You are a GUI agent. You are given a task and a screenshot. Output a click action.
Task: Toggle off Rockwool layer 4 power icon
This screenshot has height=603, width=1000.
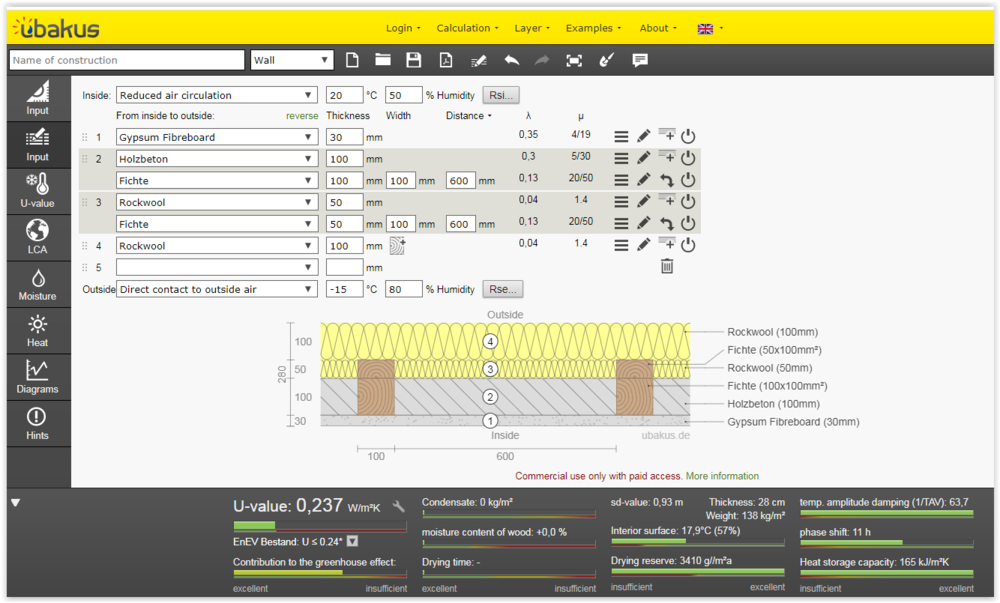click(688, 245)
